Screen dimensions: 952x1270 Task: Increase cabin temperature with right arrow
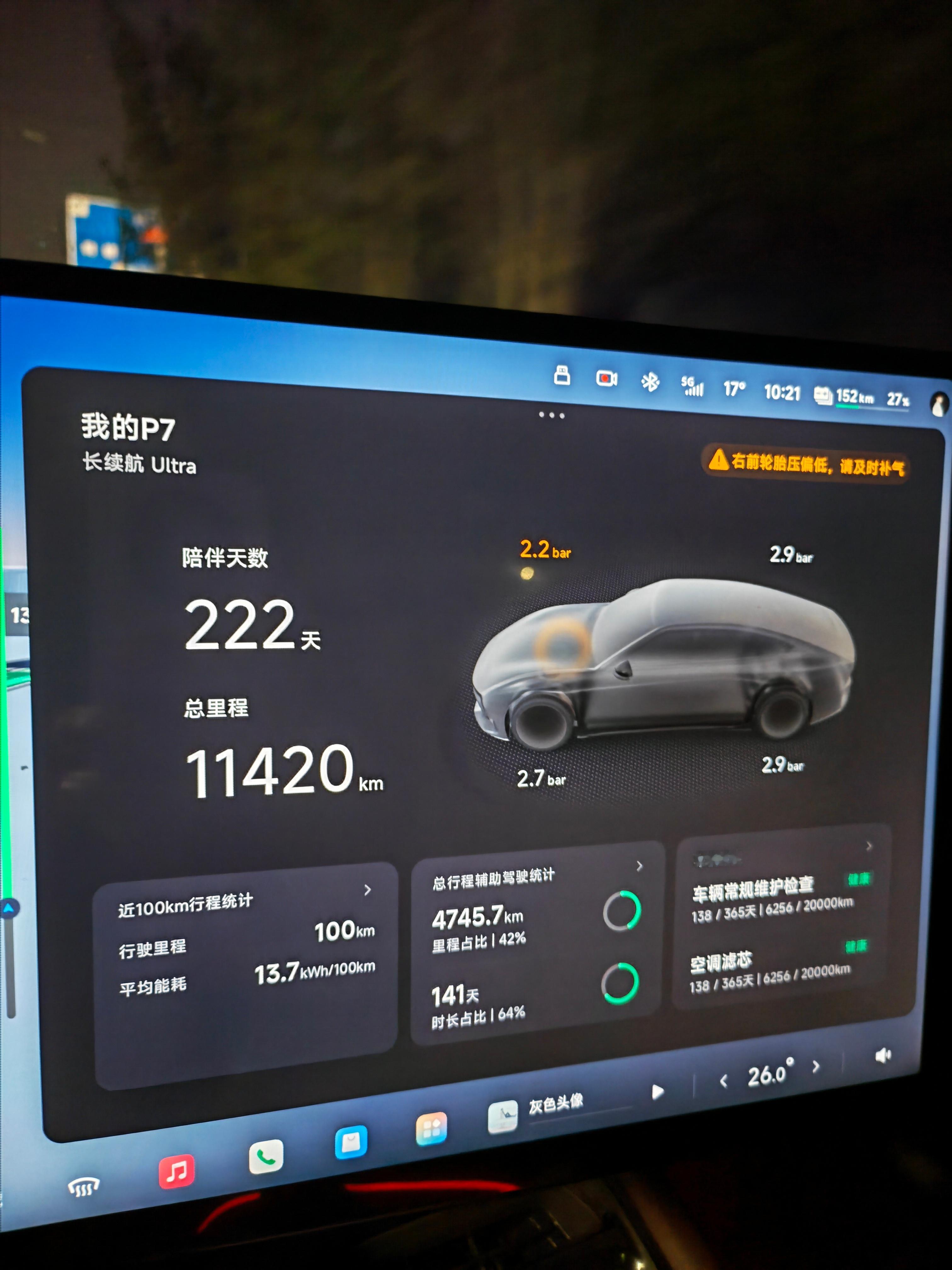816,1067
